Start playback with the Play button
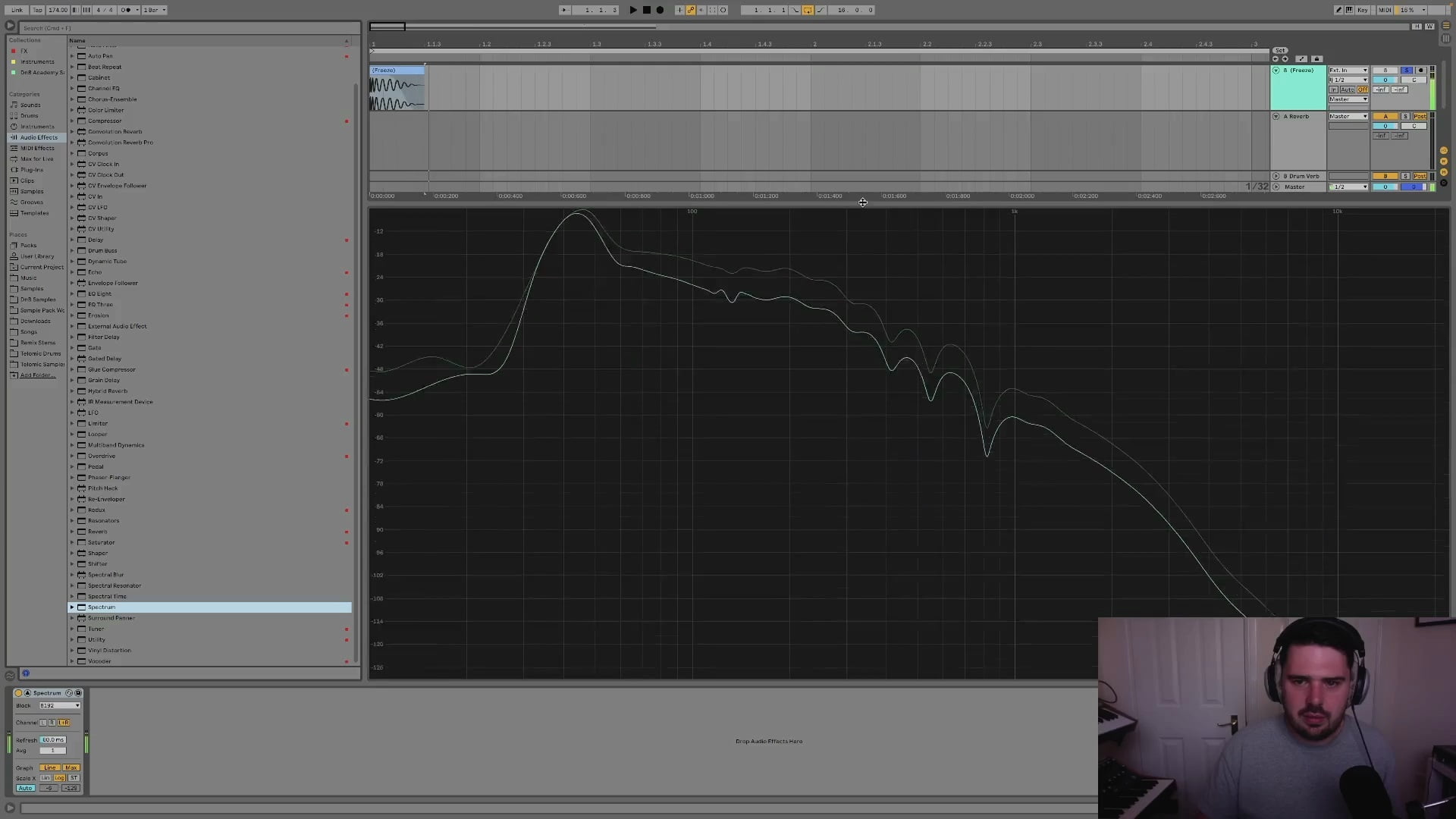 [x=633, y=10]
